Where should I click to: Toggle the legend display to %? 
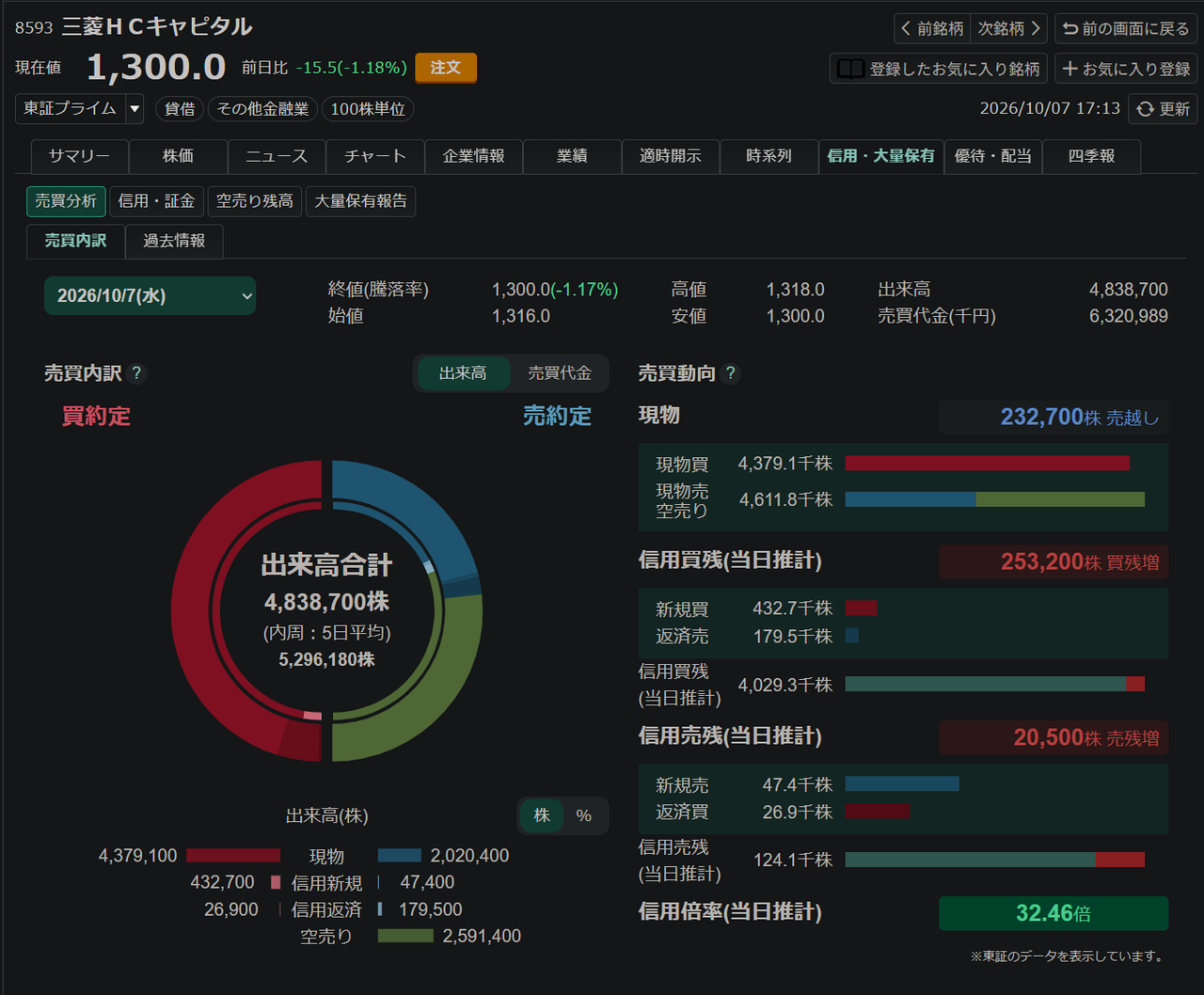click(584, 815)
